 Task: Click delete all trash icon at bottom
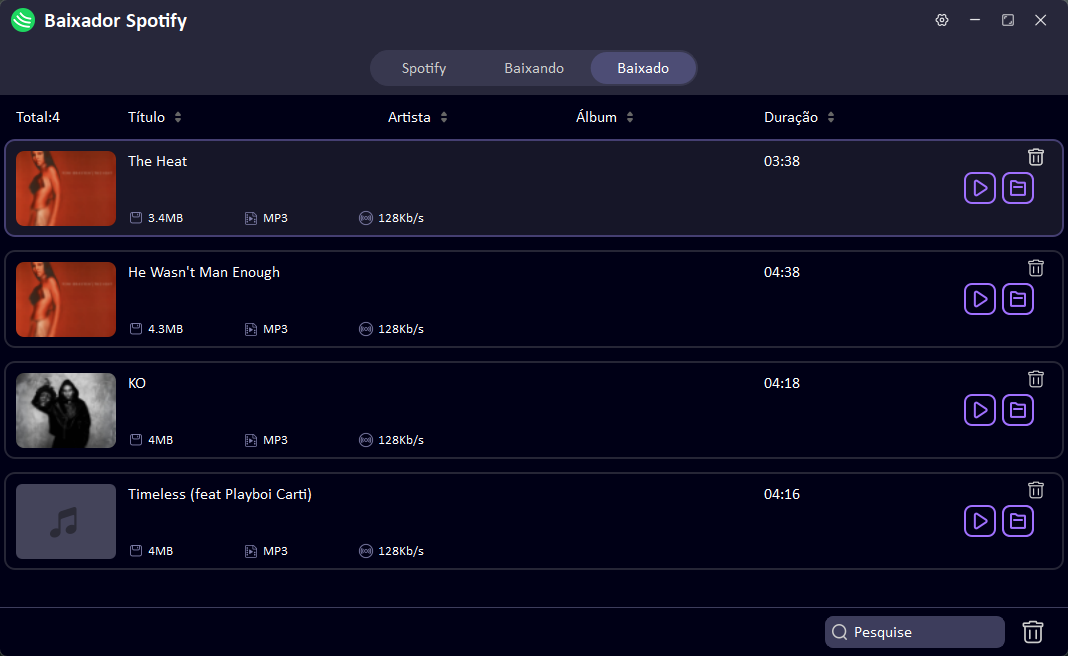coord(1033,632)
